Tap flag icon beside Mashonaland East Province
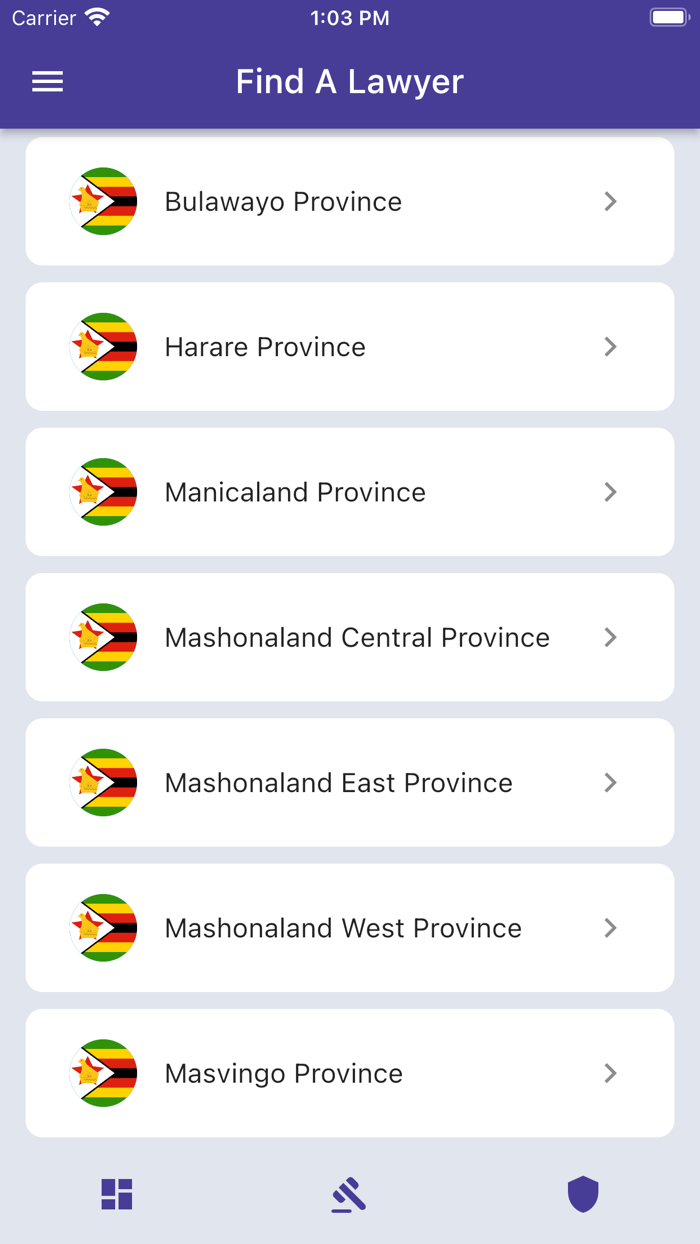The width and height of the screenshot is (700, 1244). (104, 782)
